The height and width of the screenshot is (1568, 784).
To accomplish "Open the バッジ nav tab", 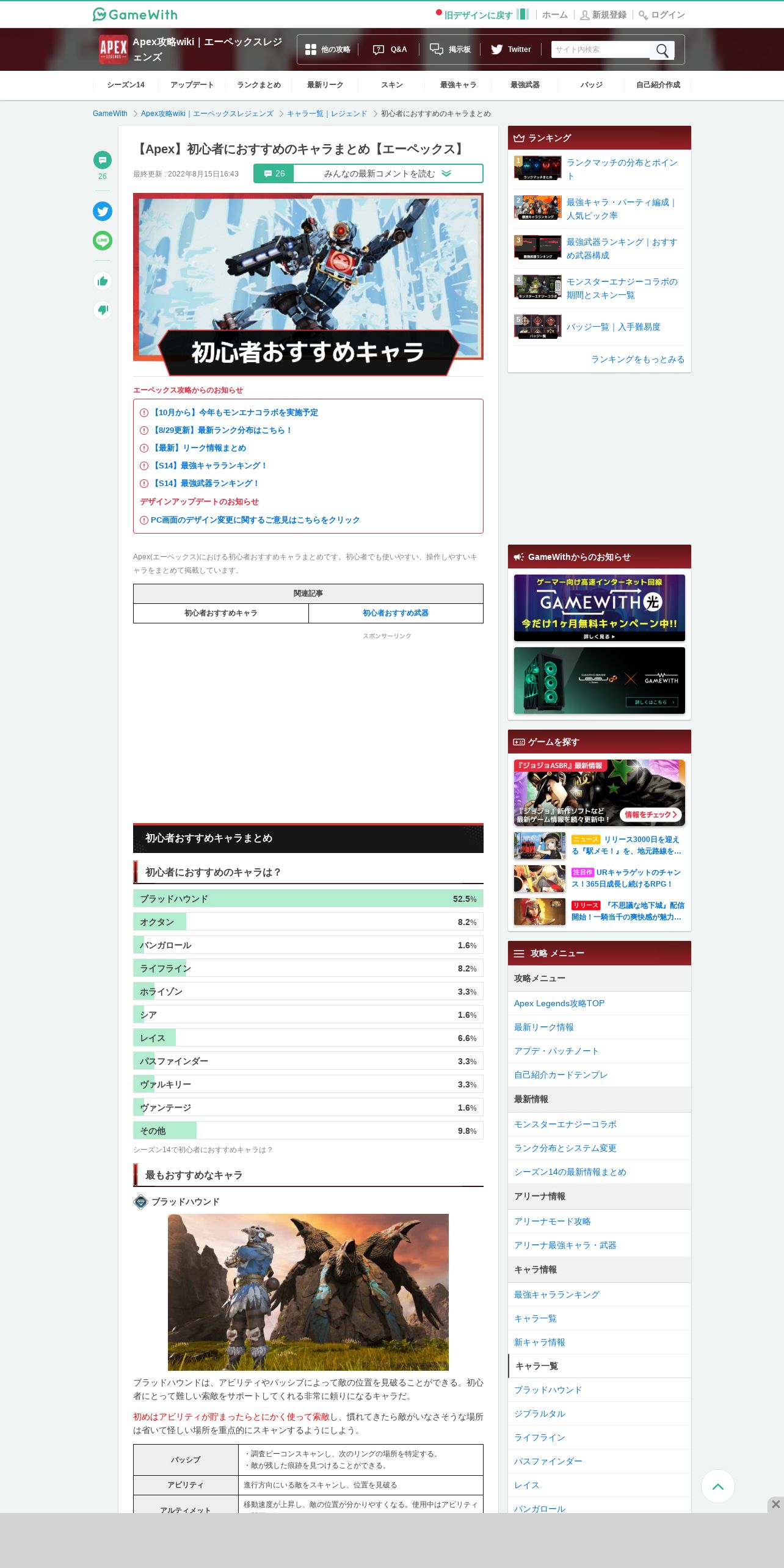I will [x=592, y=85].
